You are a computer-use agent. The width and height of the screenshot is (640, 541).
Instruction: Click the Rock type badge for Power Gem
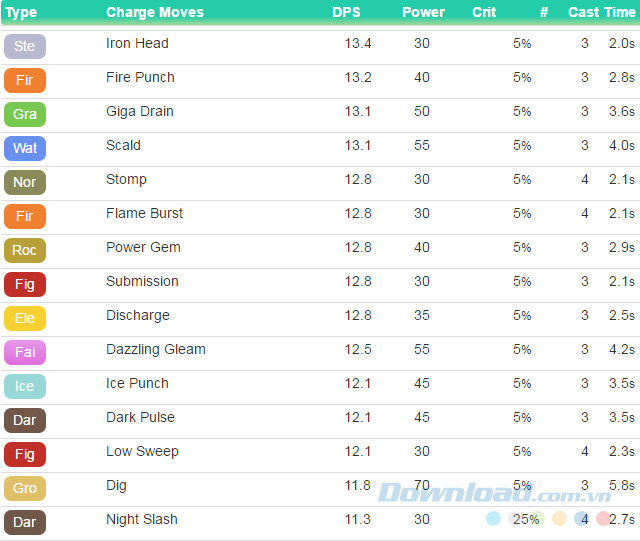click(25, 250)
